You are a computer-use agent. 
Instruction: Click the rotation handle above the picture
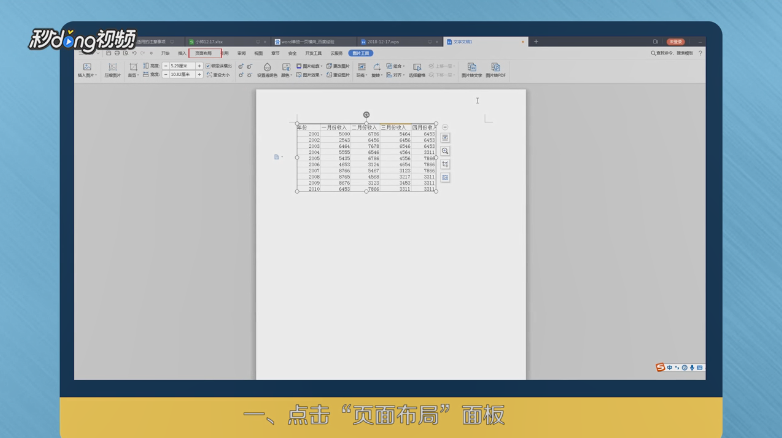pyautogui.click(x=367, y=115)
